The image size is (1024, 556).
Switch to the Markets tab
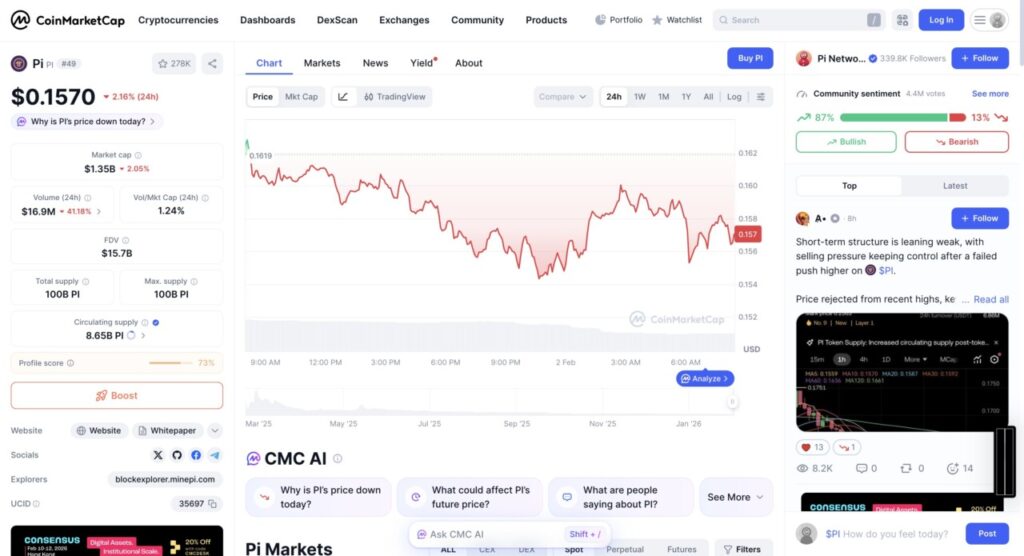[322, 63]
